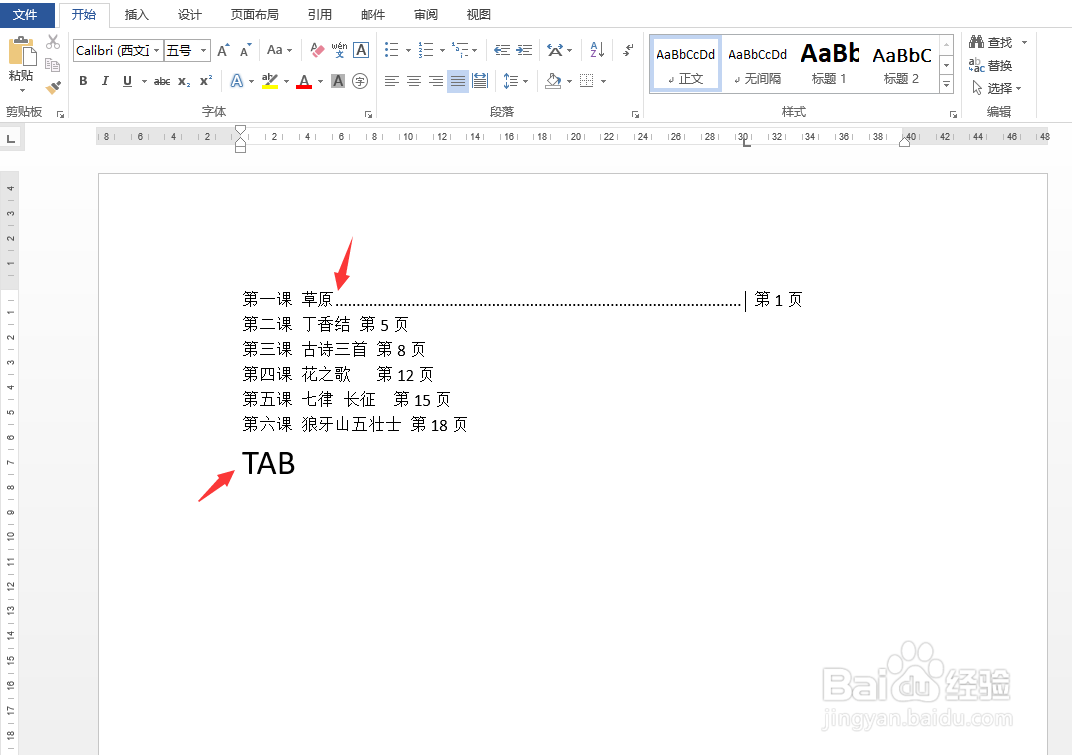Switch to the 页面布局 Page Layout tab
Image resolution: width=1072 pixels, height=755 pixels.
coord(254,14)
